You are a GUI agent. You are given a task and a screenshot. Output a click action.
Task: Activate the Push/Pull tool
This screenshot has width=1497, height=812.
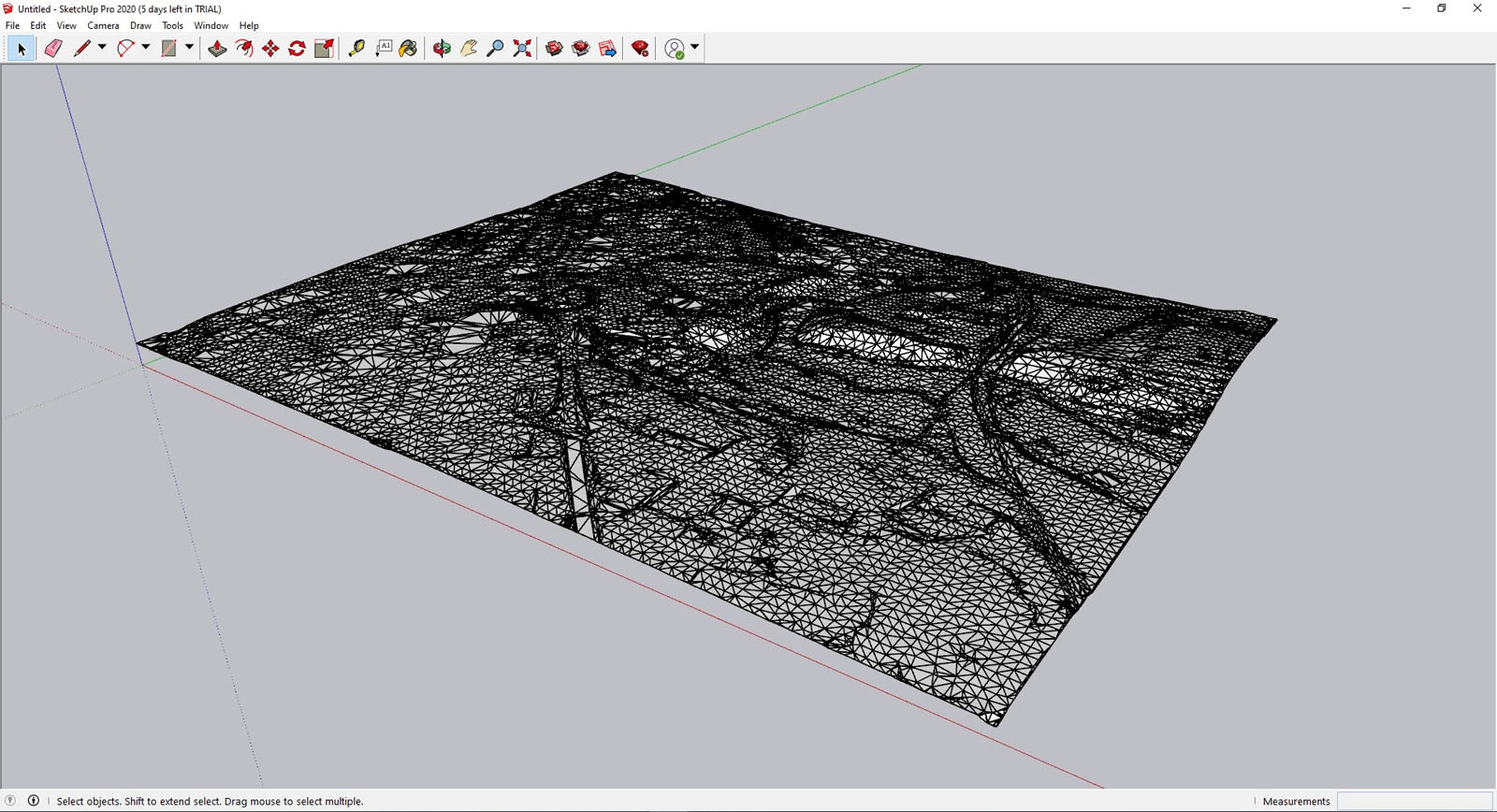point(217,49)
